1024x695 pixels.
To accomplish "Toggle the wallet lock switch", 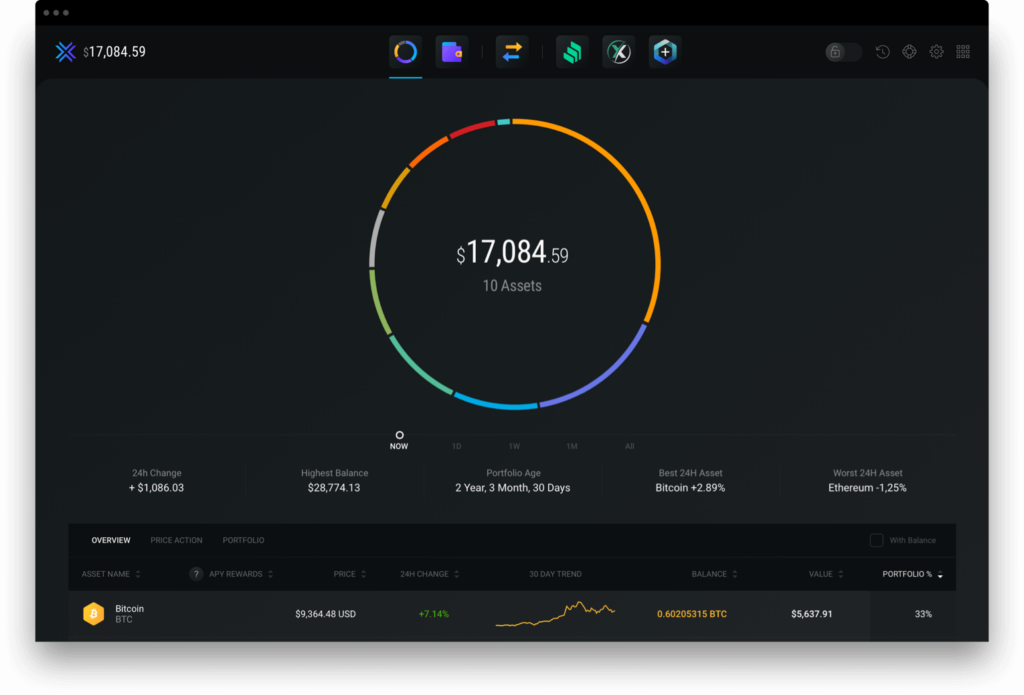I will coord(843,52).
